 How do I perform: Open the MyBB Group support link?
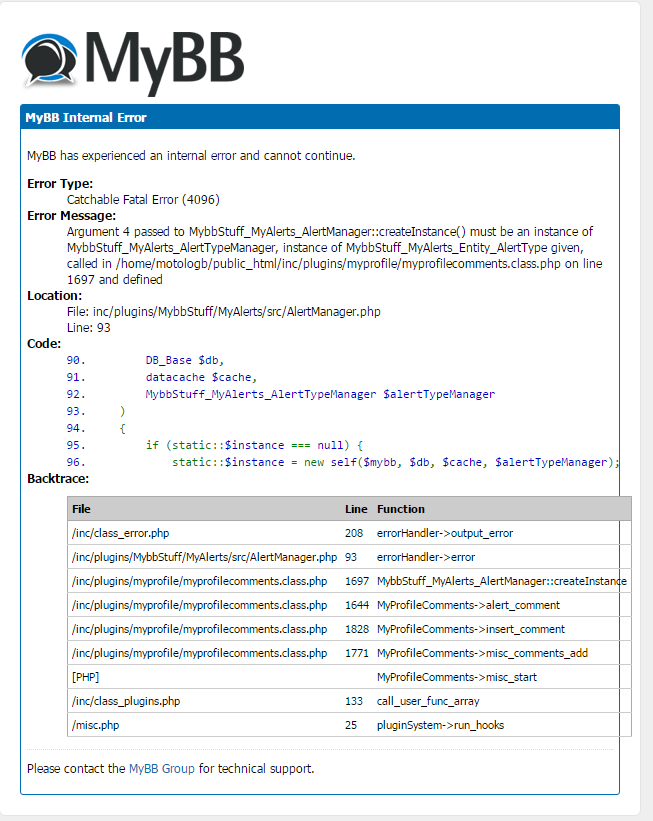tap(161, 769)
